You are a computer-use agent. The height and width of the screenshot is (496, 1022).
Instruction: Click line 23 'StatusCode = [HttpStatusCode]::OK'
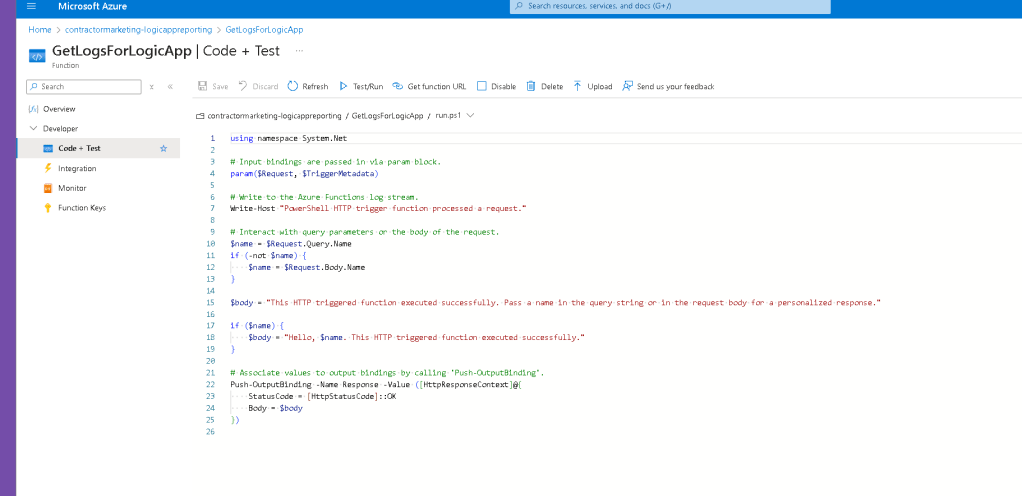point(322,396)
